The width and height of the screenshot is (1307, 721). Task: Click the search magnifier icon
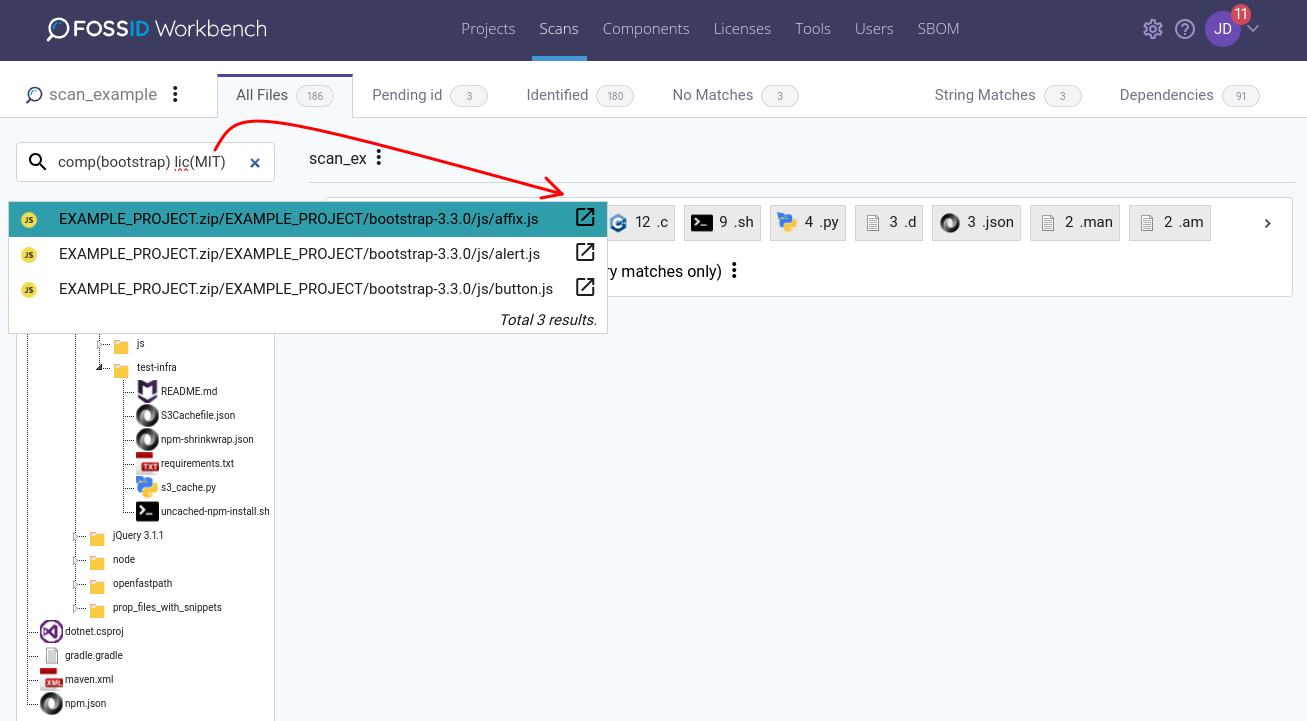pos(38,162)
